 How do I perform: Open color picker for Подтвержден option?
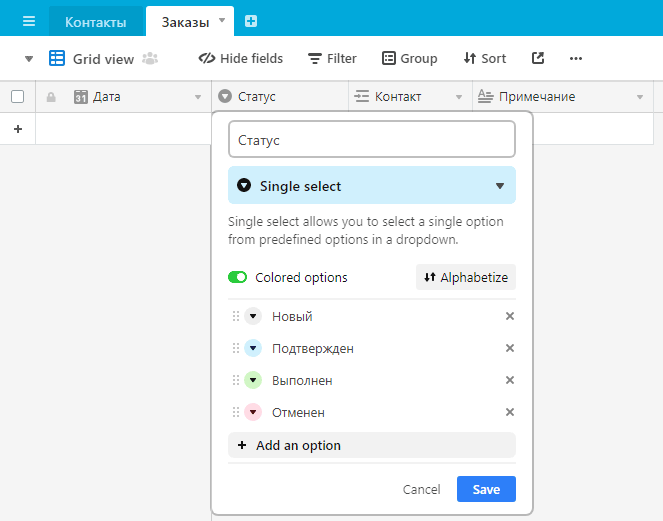[x=253, y=348]
